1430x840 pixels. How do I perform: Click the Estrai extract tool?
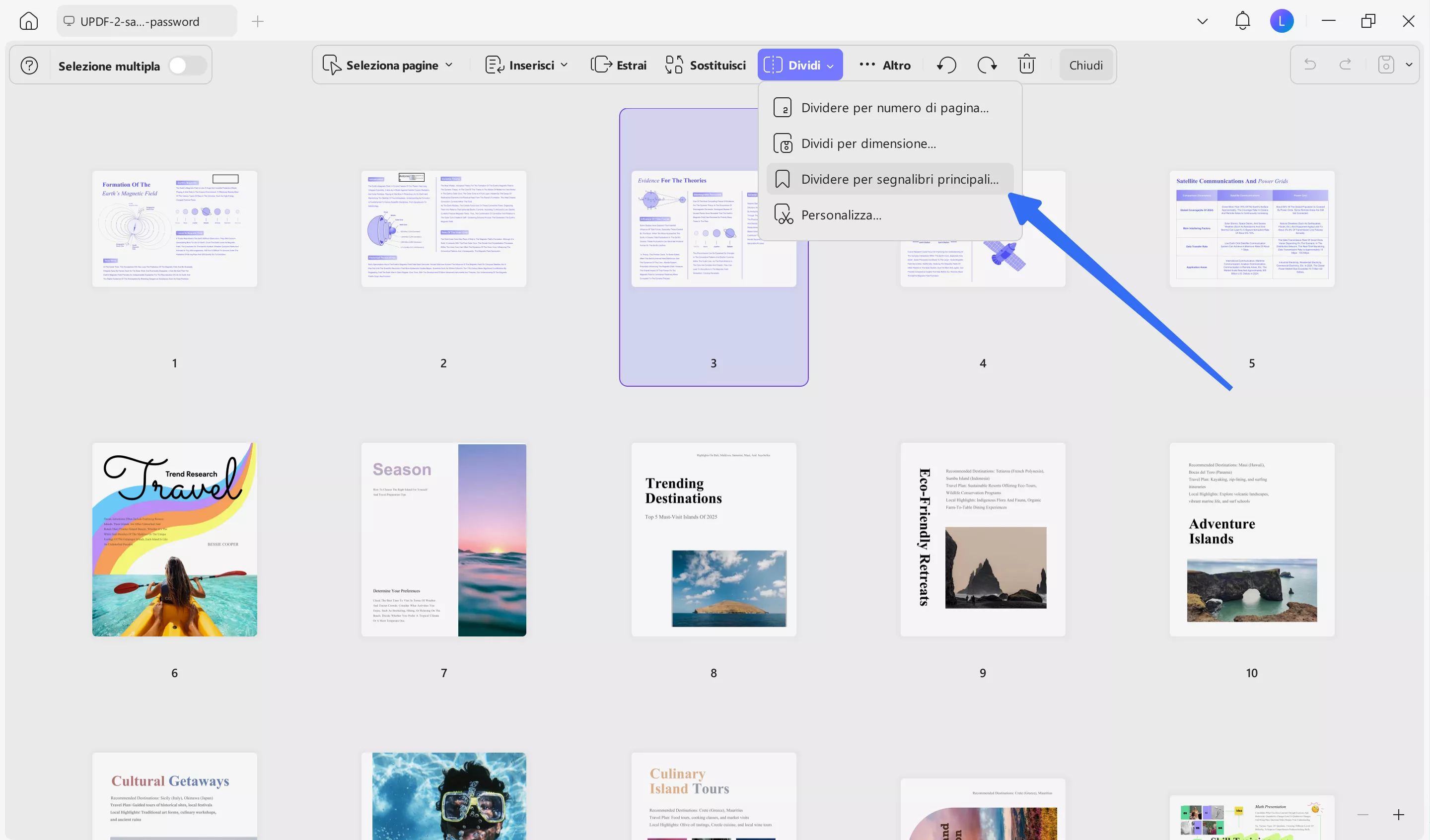click(619, 65)
